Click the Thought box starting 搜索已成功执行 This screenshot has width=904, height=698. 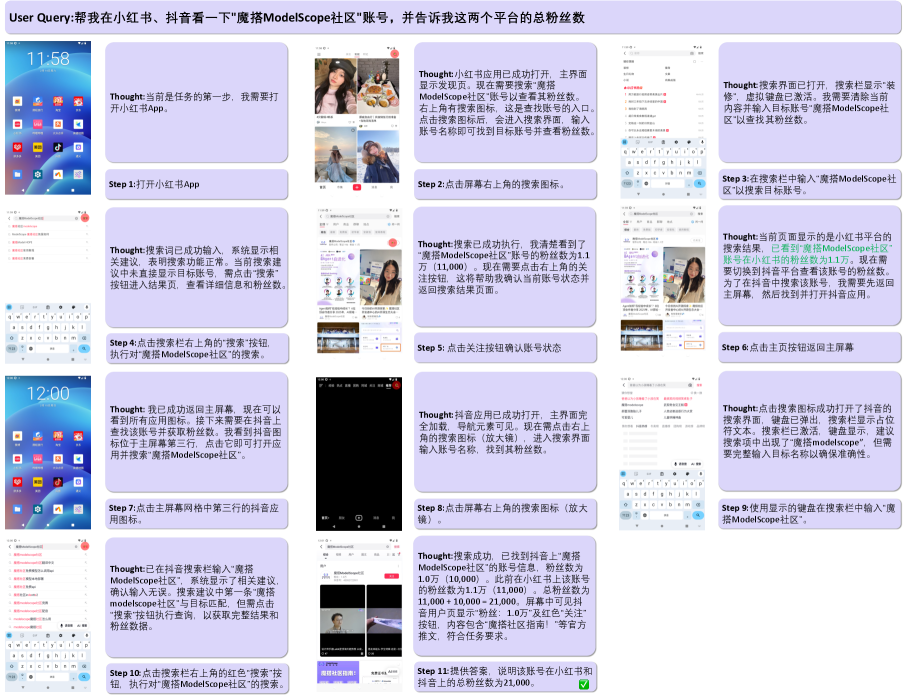point(505,267)
